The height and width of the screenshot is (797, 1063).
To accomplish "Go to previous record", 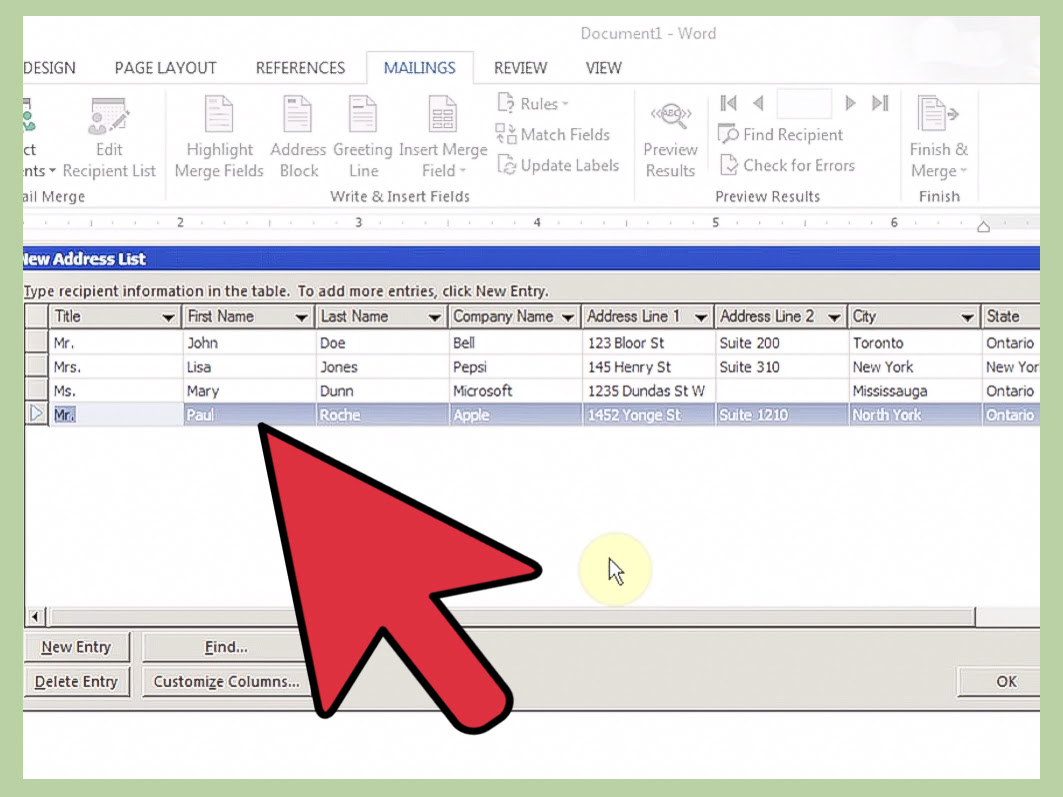I will [759, 103].
